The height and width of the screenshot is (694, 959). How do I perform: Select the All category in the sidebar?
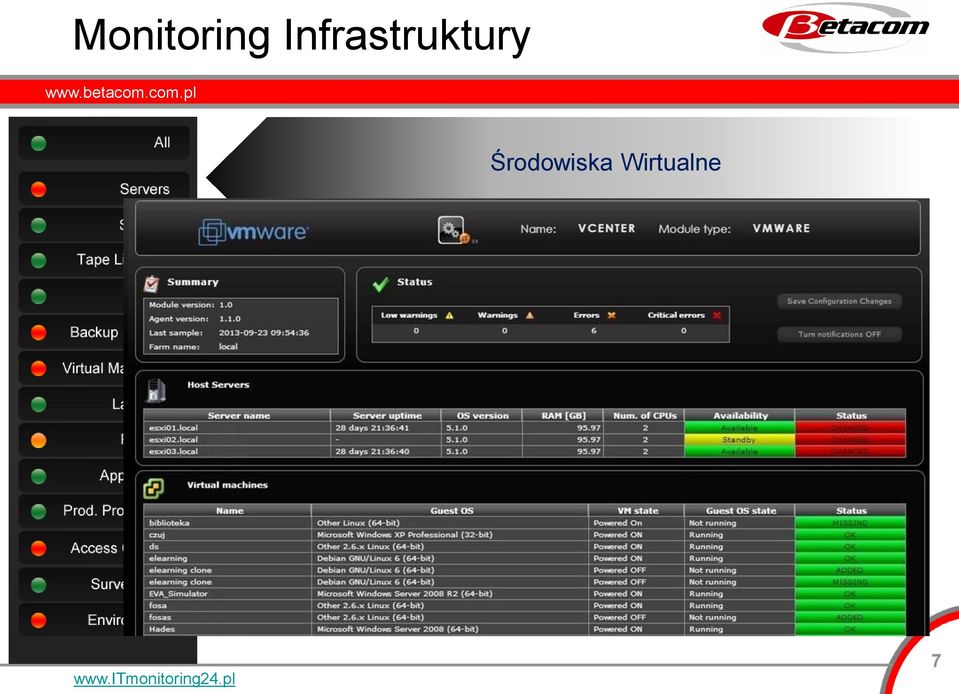point(104,143)
